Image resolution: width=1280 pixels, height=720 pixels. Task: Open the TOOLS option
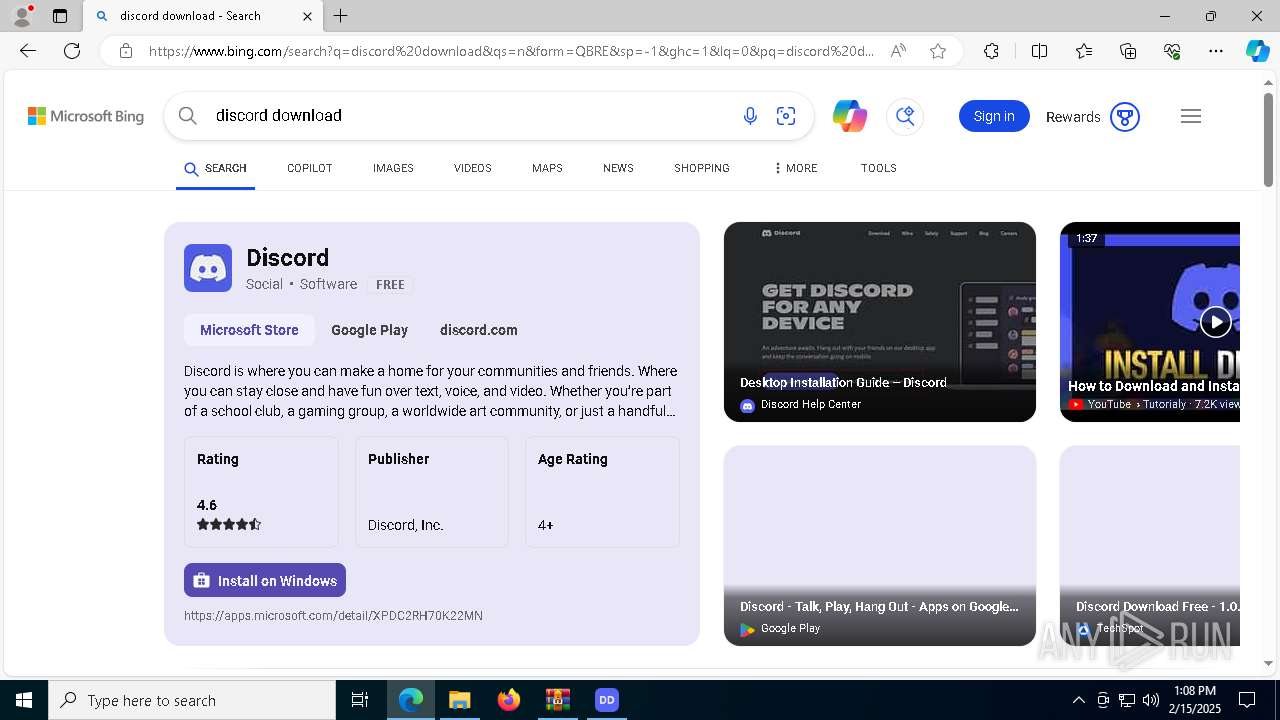(878, 168)
